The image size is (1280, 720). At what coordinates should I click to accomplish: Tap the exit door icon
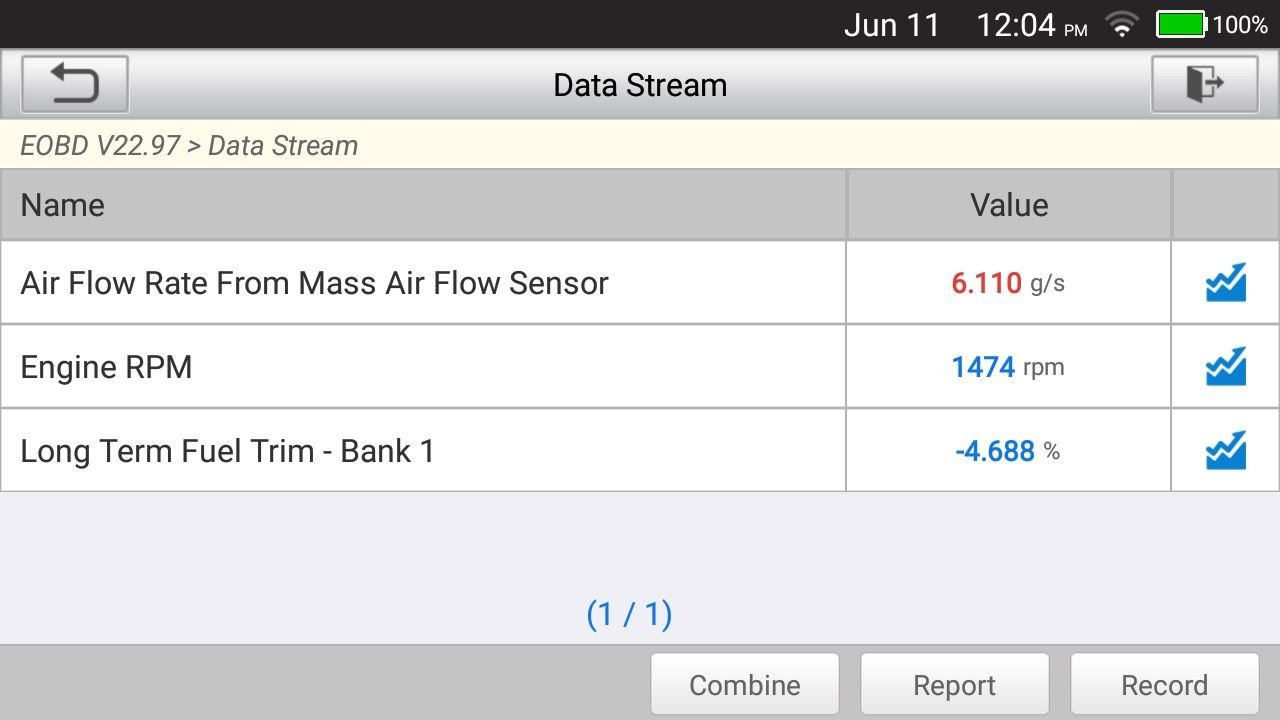1204,84
